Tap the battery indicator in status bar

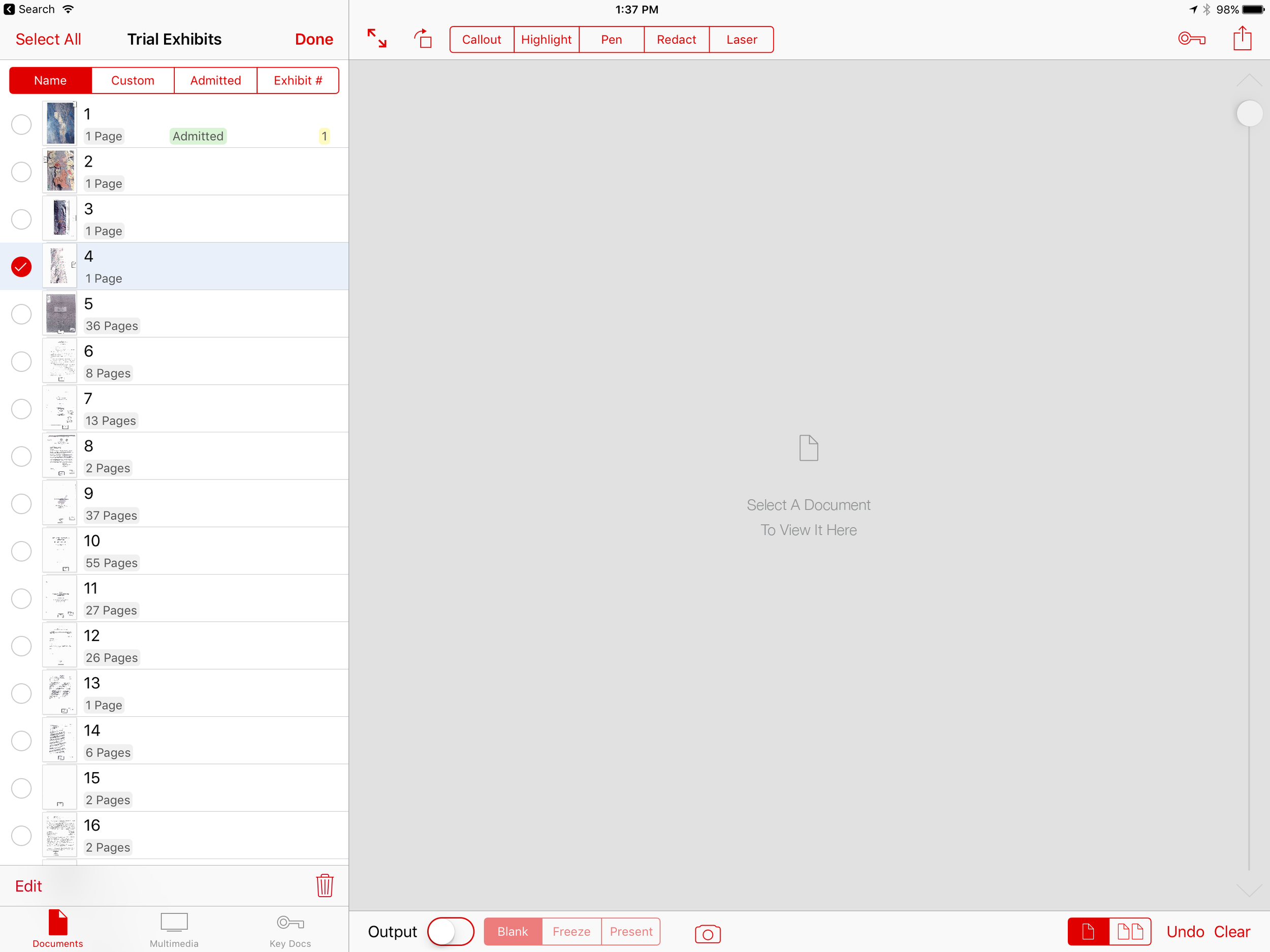point(1252,9)
